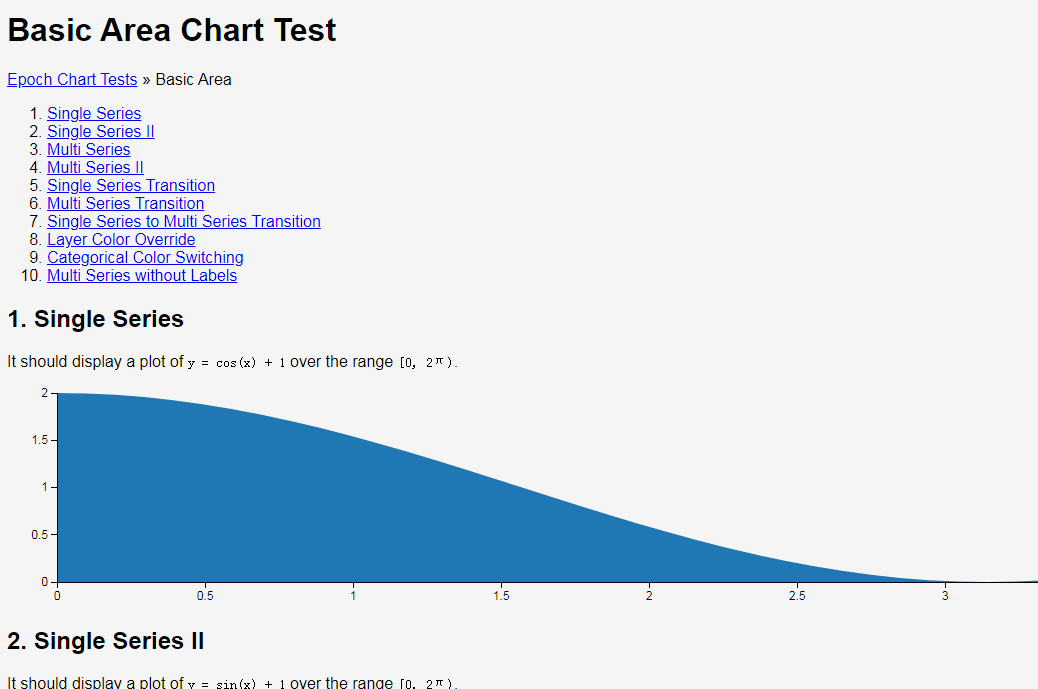Viewport: 1038px width, 689px height.
Task: Click the Basic Area Chart Test heading
Action: pyautogui.click(x=172, y=30)
